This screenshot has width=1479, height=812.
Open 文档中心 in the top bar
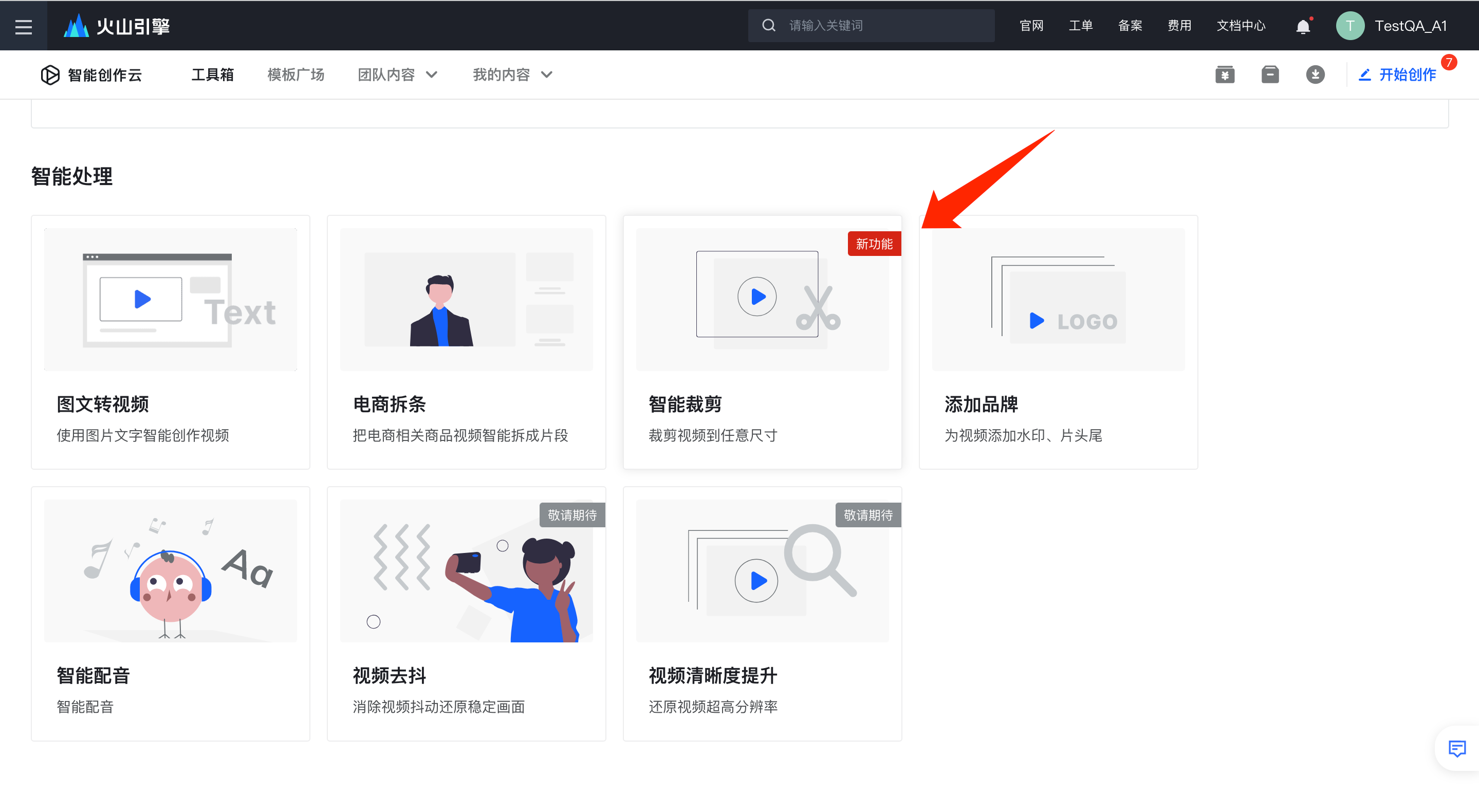tap(1241, 26)
